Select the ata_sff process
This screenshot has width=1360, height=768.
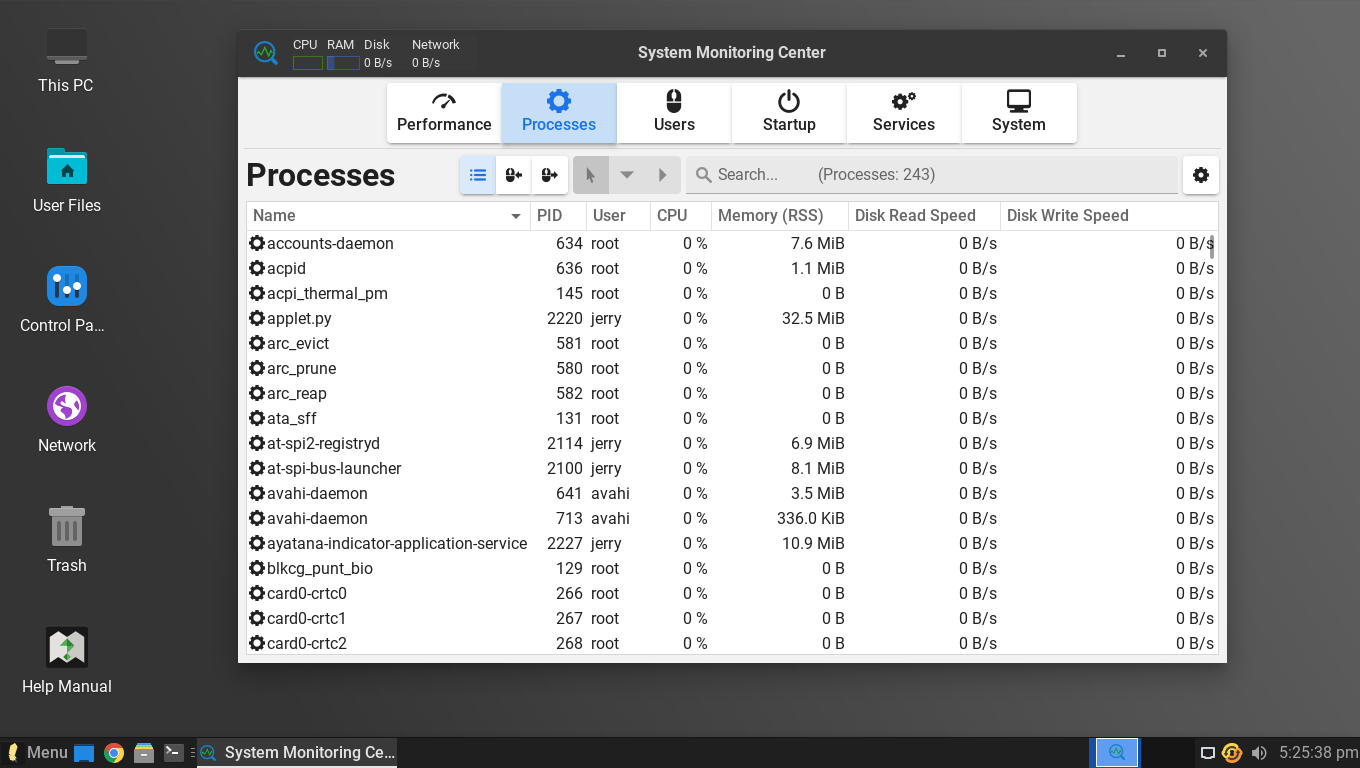click(x=732, y=418)
